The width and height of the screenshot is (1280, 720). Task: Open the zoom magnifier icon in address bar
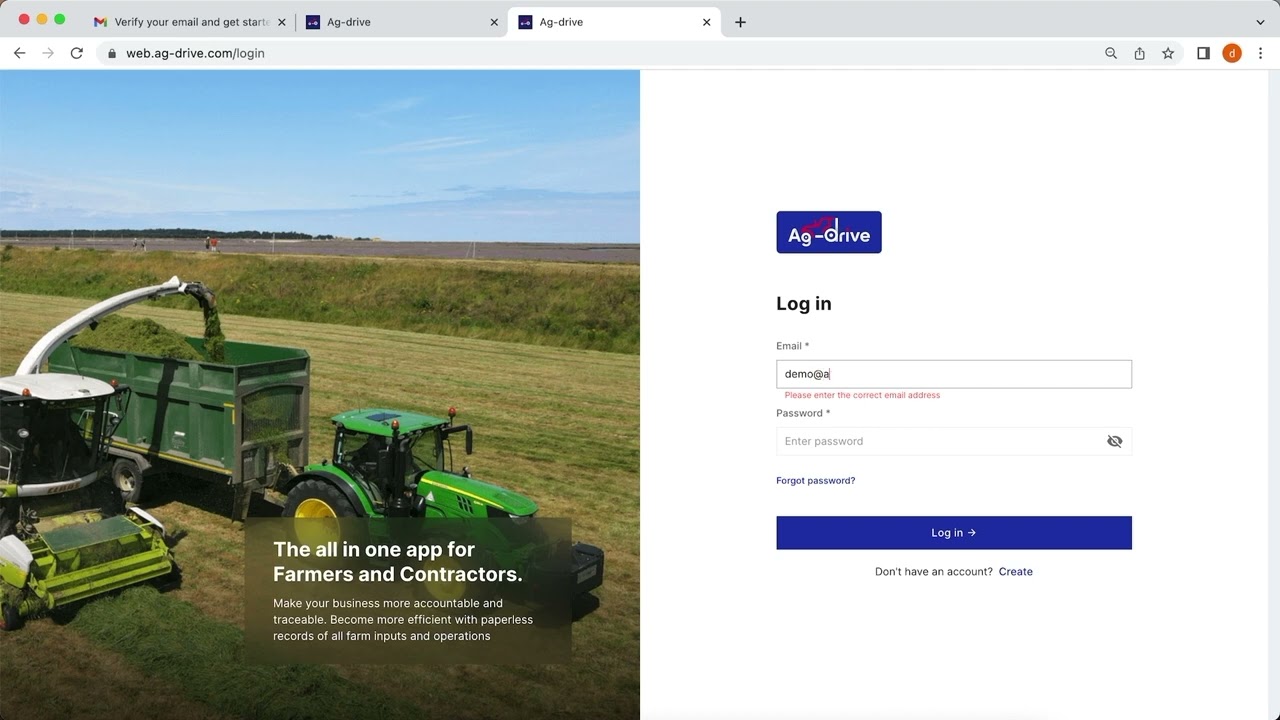pos(1111,53)
